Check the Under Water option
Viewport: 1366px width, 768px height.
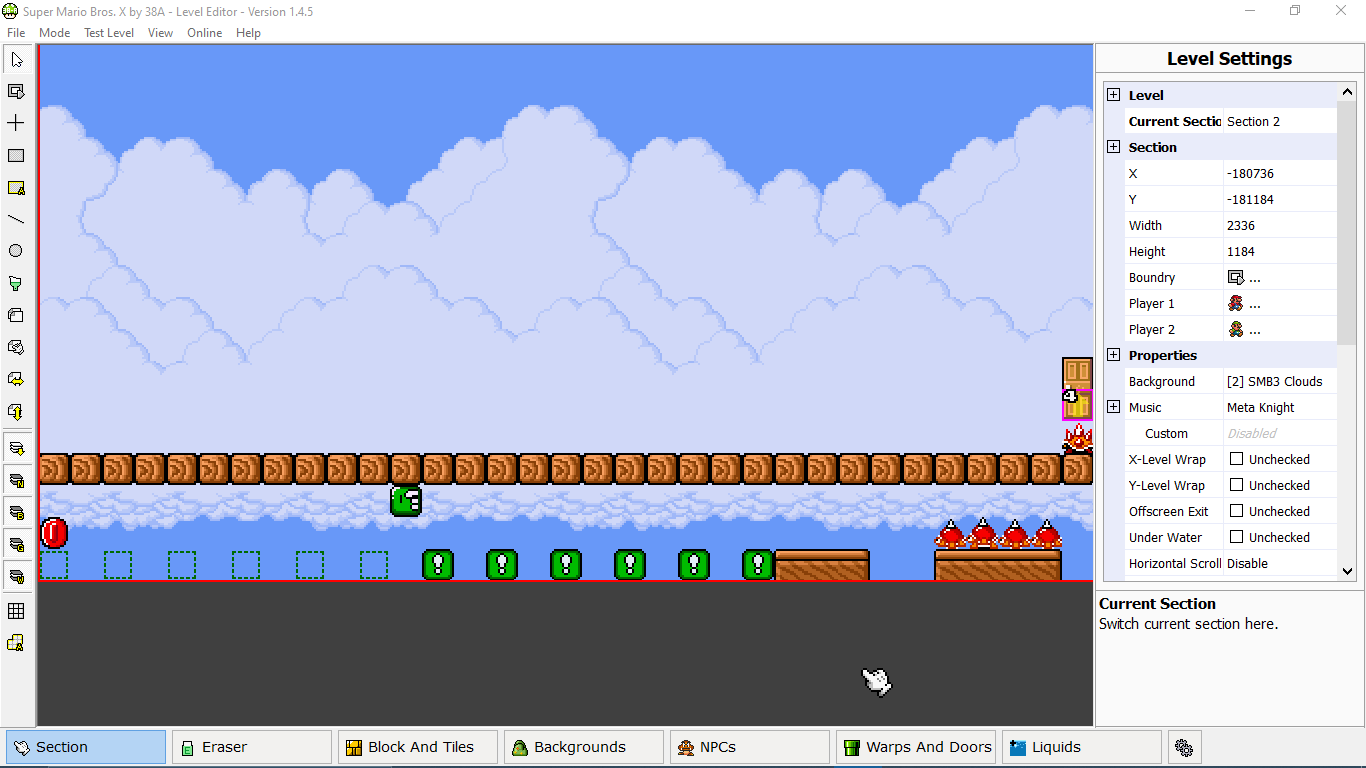1237,537
